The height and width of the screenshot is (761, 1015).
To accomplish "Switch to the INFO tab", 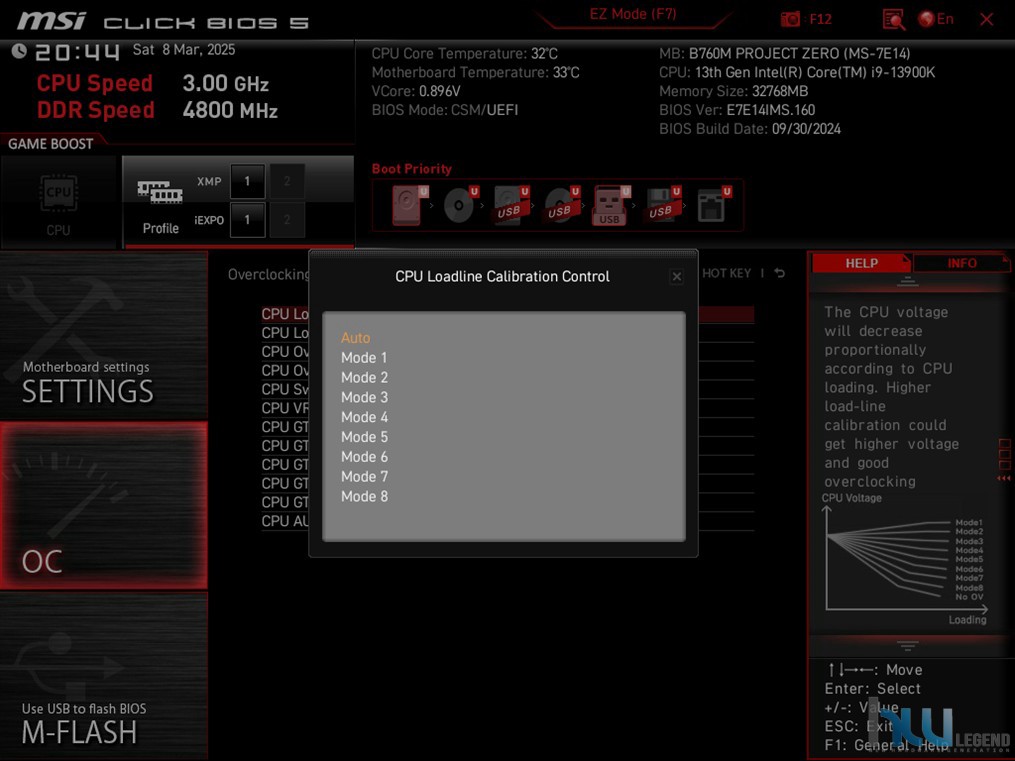I will 961,263.
